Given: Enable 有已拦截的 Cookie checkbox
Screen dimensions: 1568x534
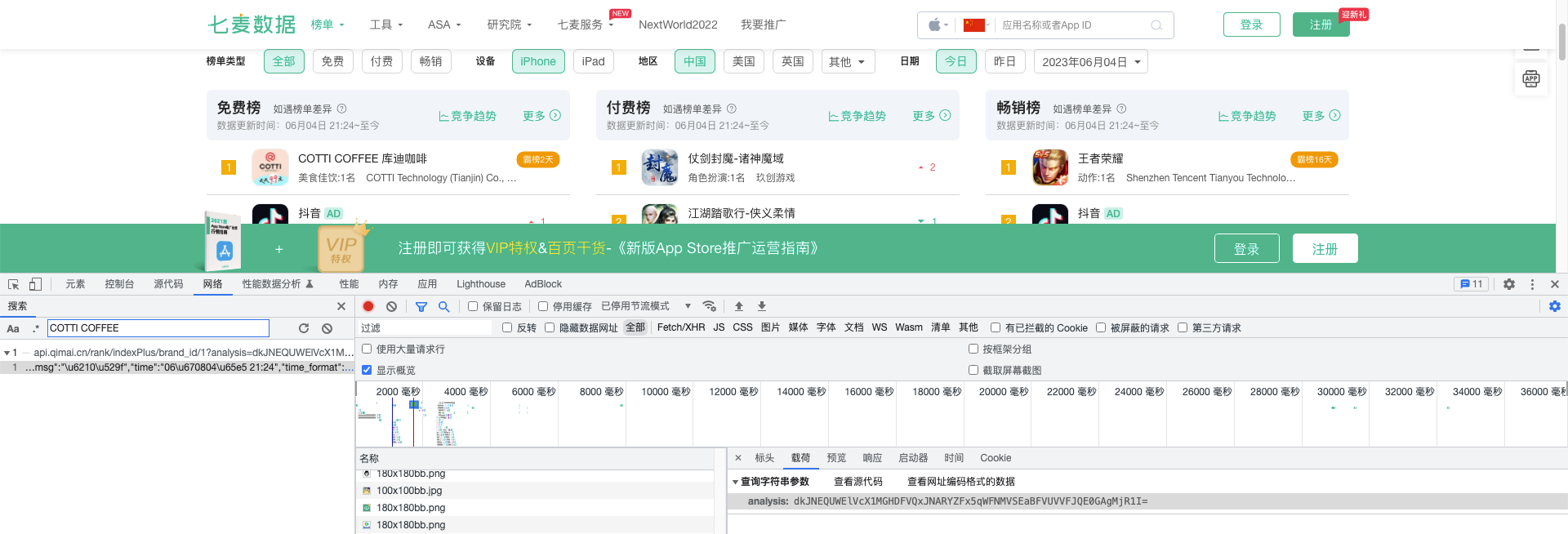Looking at the screenshot, I should (996, 327).
